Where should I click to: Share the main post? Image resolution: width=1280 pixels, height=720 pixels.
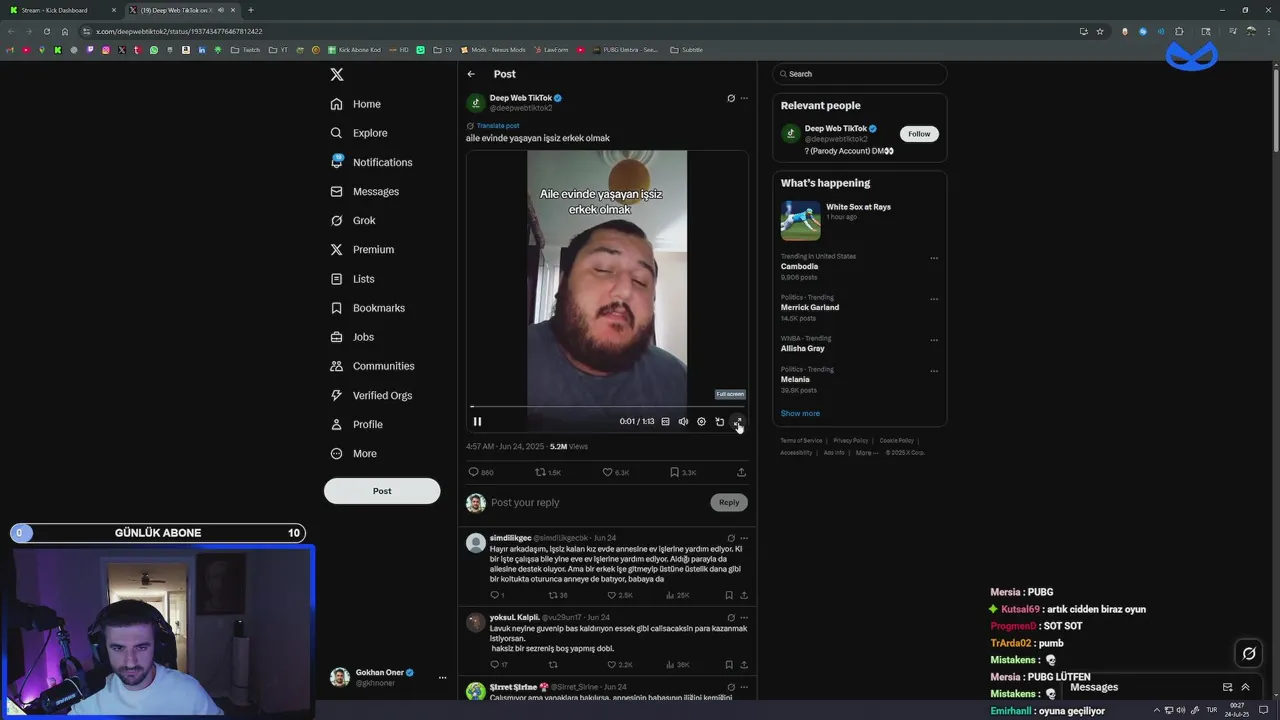pos(741,472)
